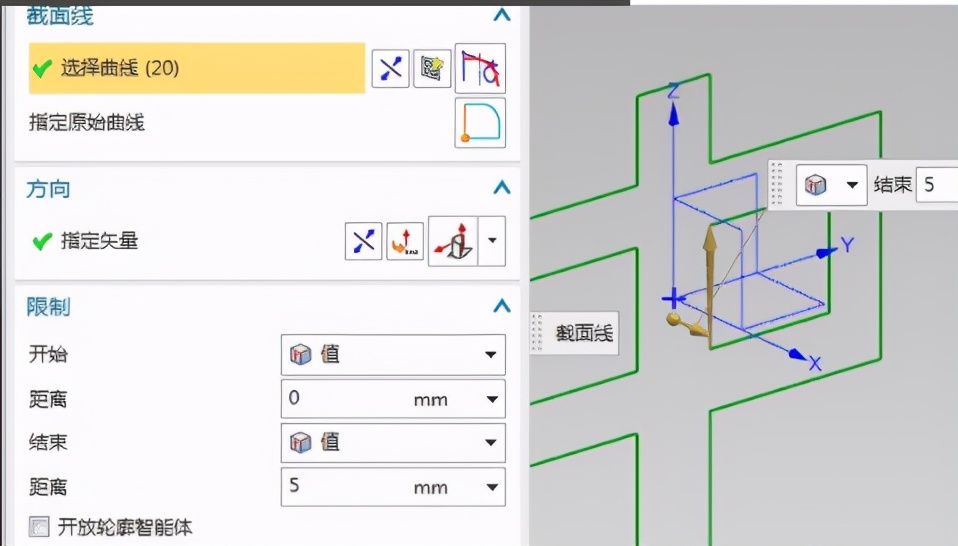The height and width of the screenshot is (546, 958).
Task: Open the end 距离 dropdown arrow
Action: [x=492, y=487]
